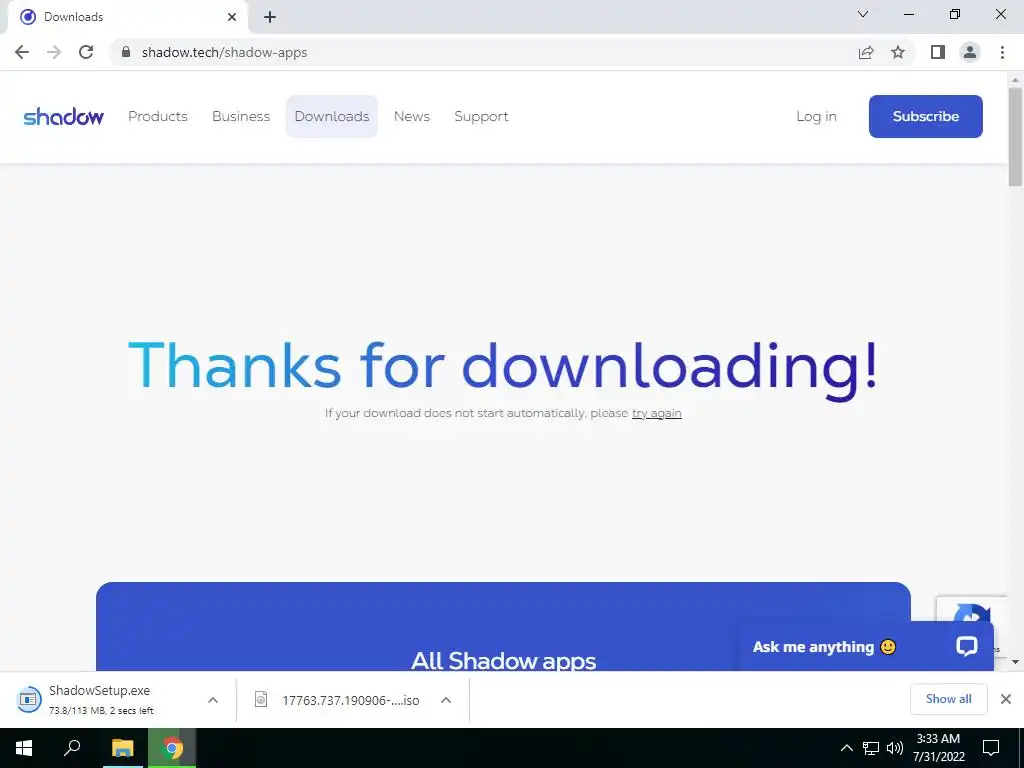Click the scrollbar down arrow

[x=1016, y=662]
